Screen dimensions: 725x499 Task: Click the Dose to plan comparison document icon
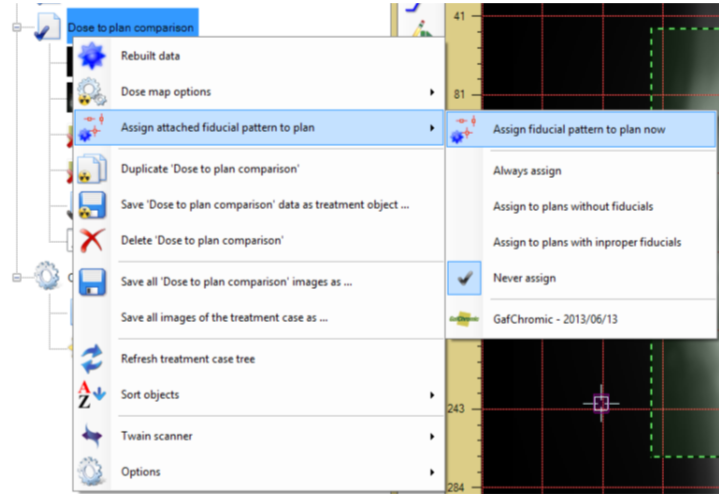[47, 27]
